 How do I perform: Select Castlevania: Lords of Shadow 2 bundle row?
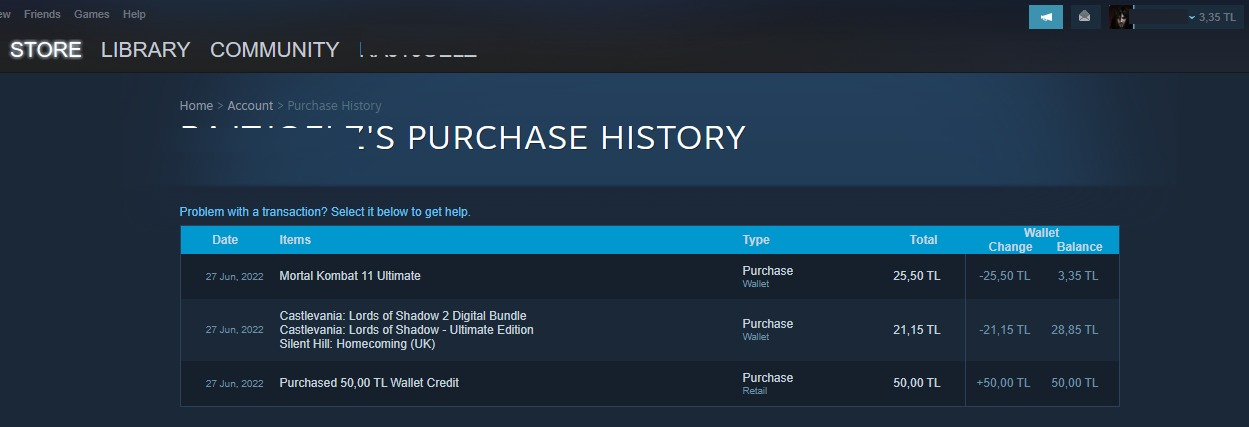pyautogui.click(x=403, y=316)
